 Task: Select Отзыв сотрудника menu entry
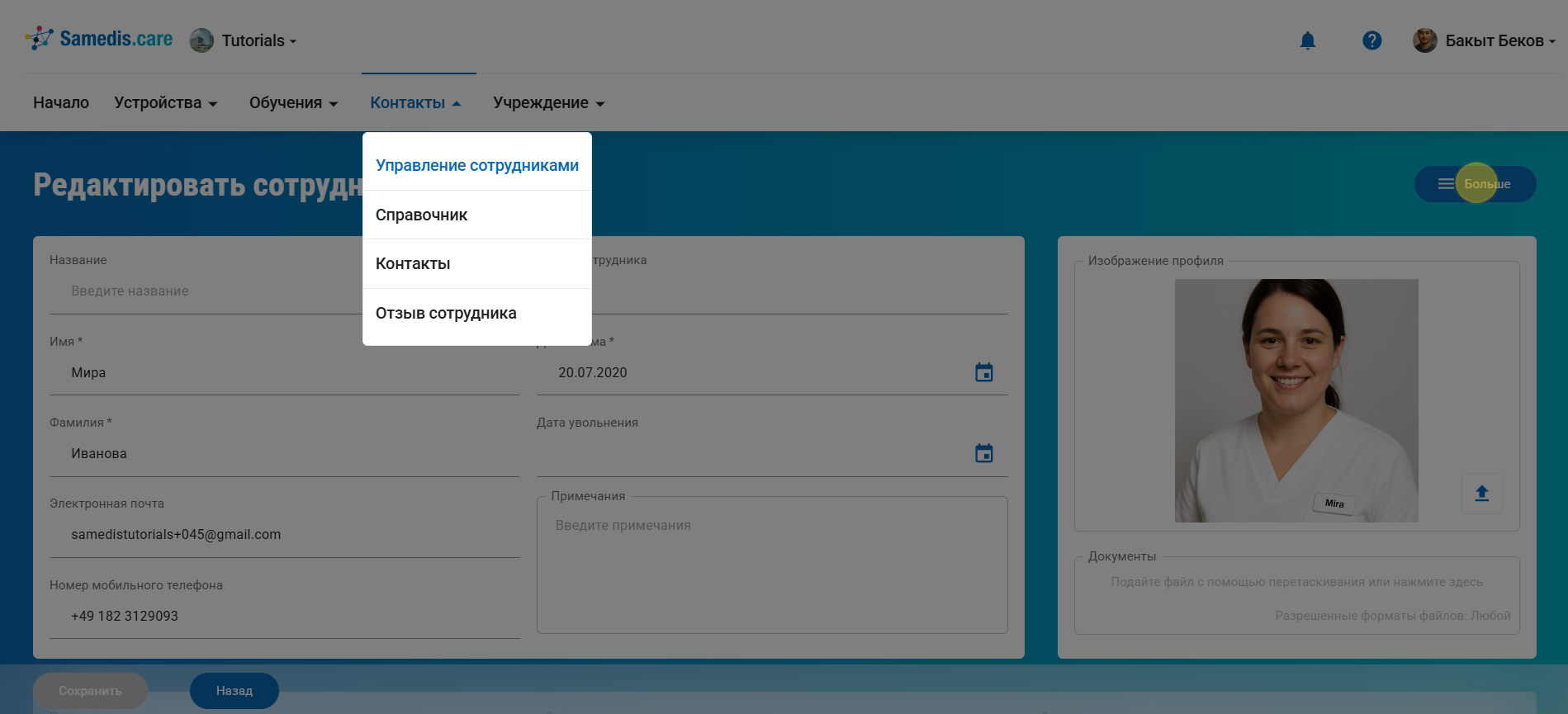click(446, 313)
